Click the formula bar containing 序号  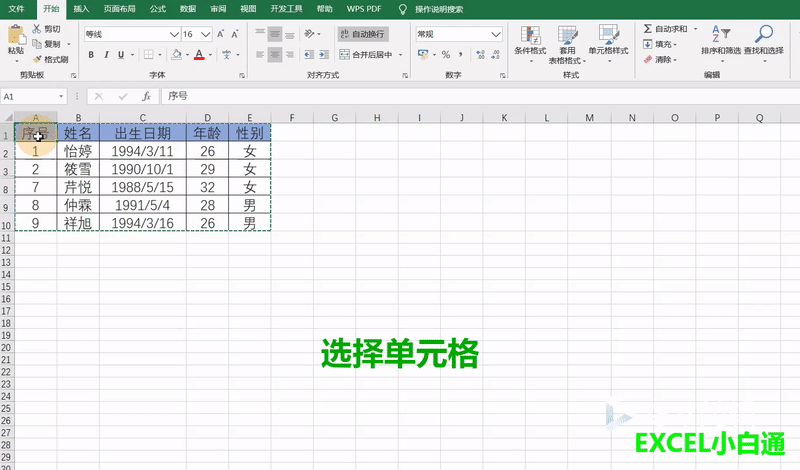[x=480, y=96]
